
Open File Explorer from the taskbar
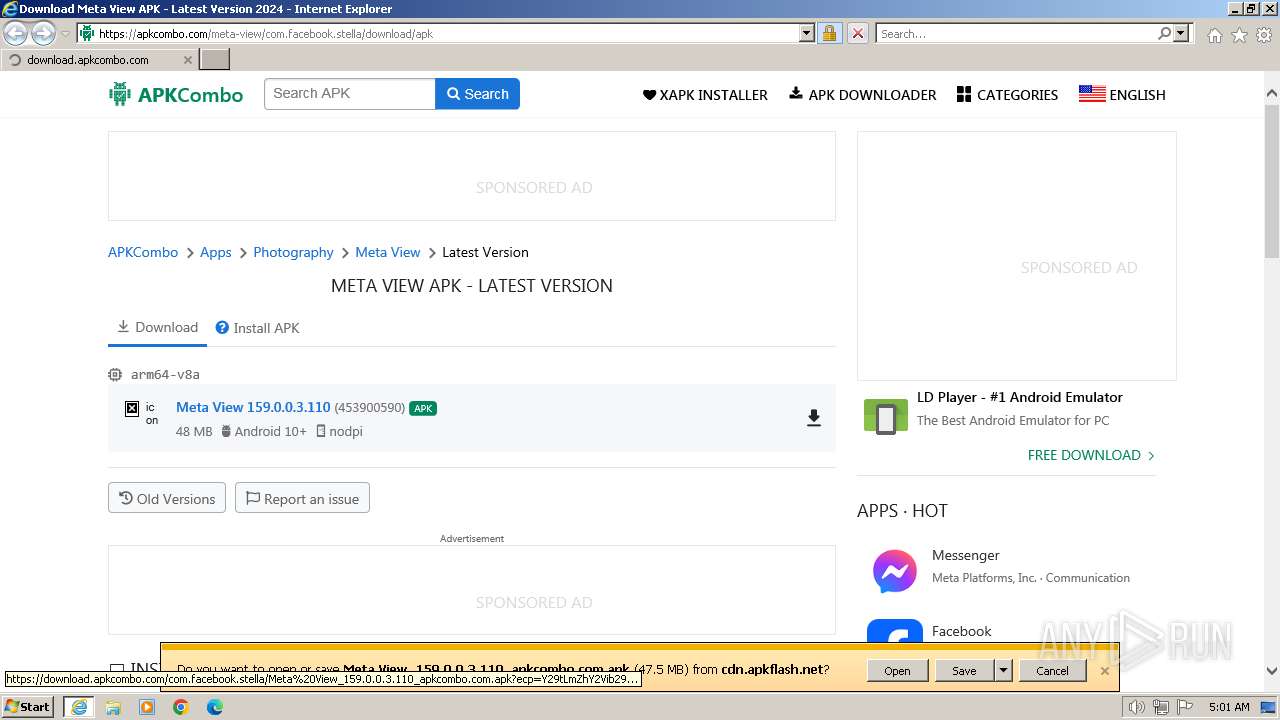[x=113, y=707]
